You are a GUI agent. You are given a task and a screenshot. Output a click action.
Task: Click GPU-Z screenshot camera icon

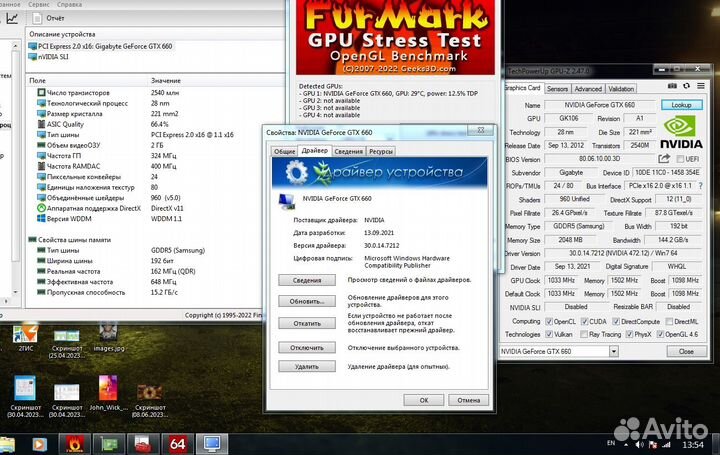click(x=672, y=86)
